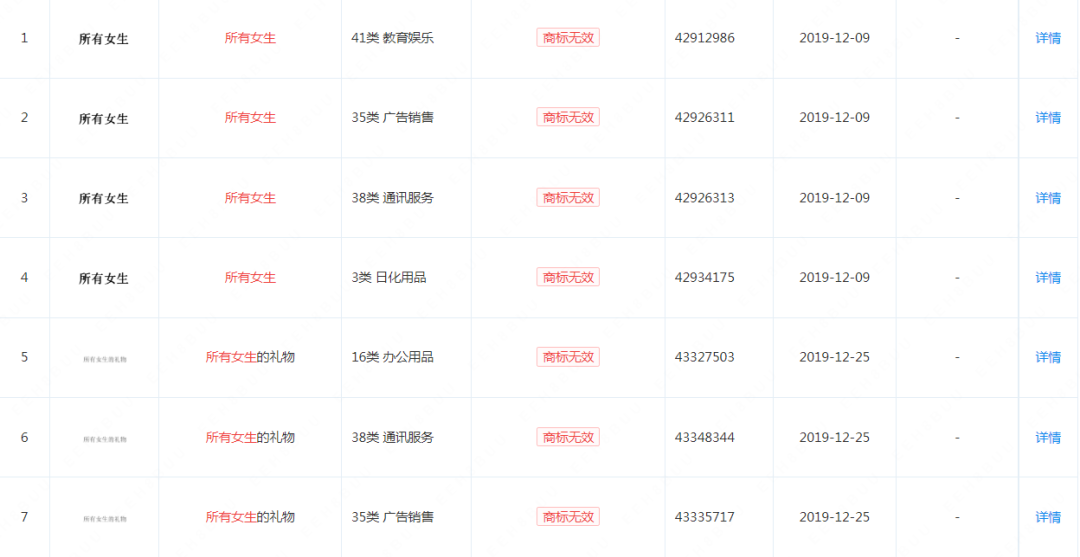Click small 所有女生的礼物 logo in row 7
The image size is (1080, 557).
(105, 518)
